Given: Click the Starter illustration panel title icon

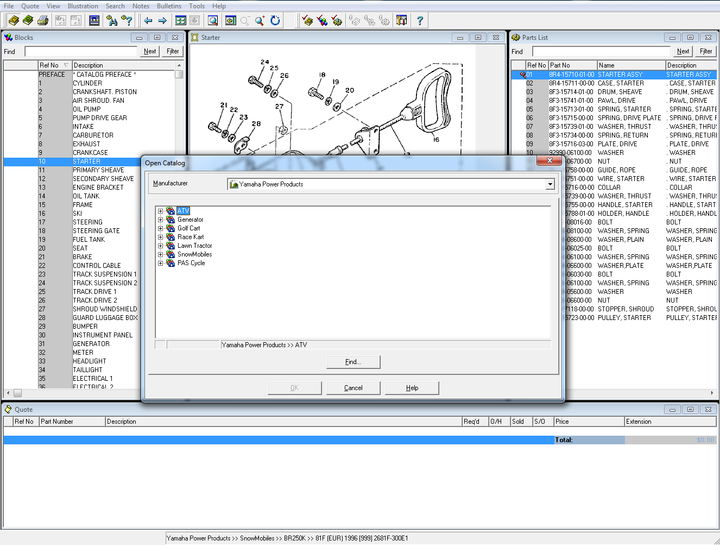Looking at the screenshot, I should (195, 38).
